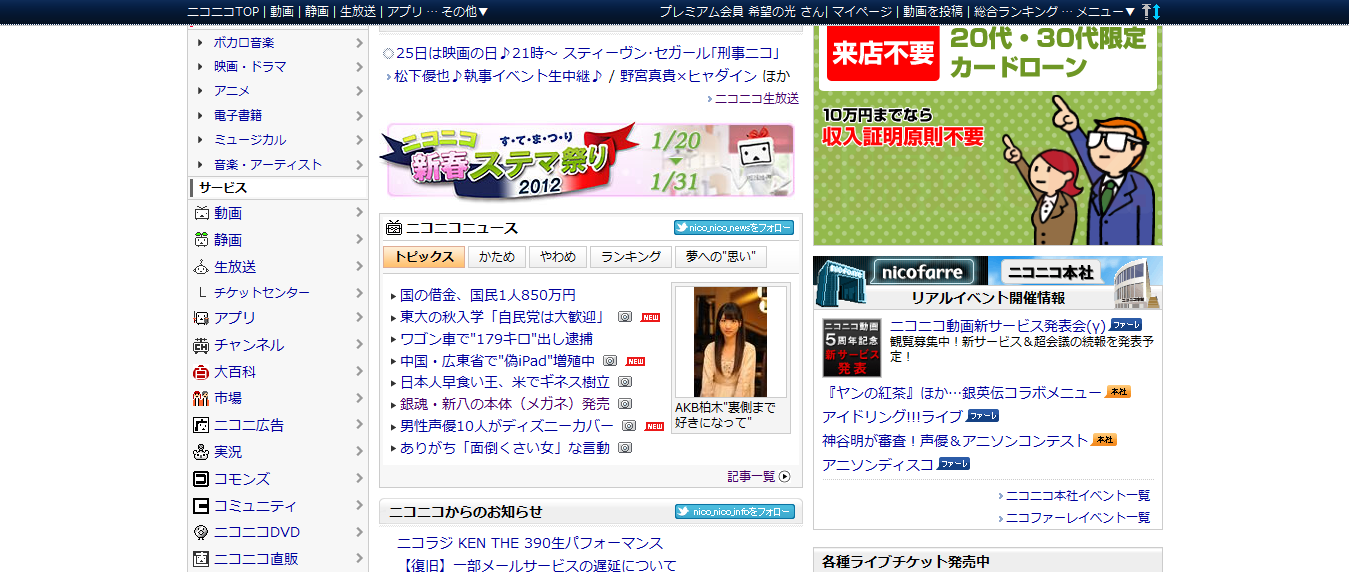The width and height of the screenshot is (1349, 572).
Task: Click the 静画 icon in sidebar
Action: coord(201,240)
